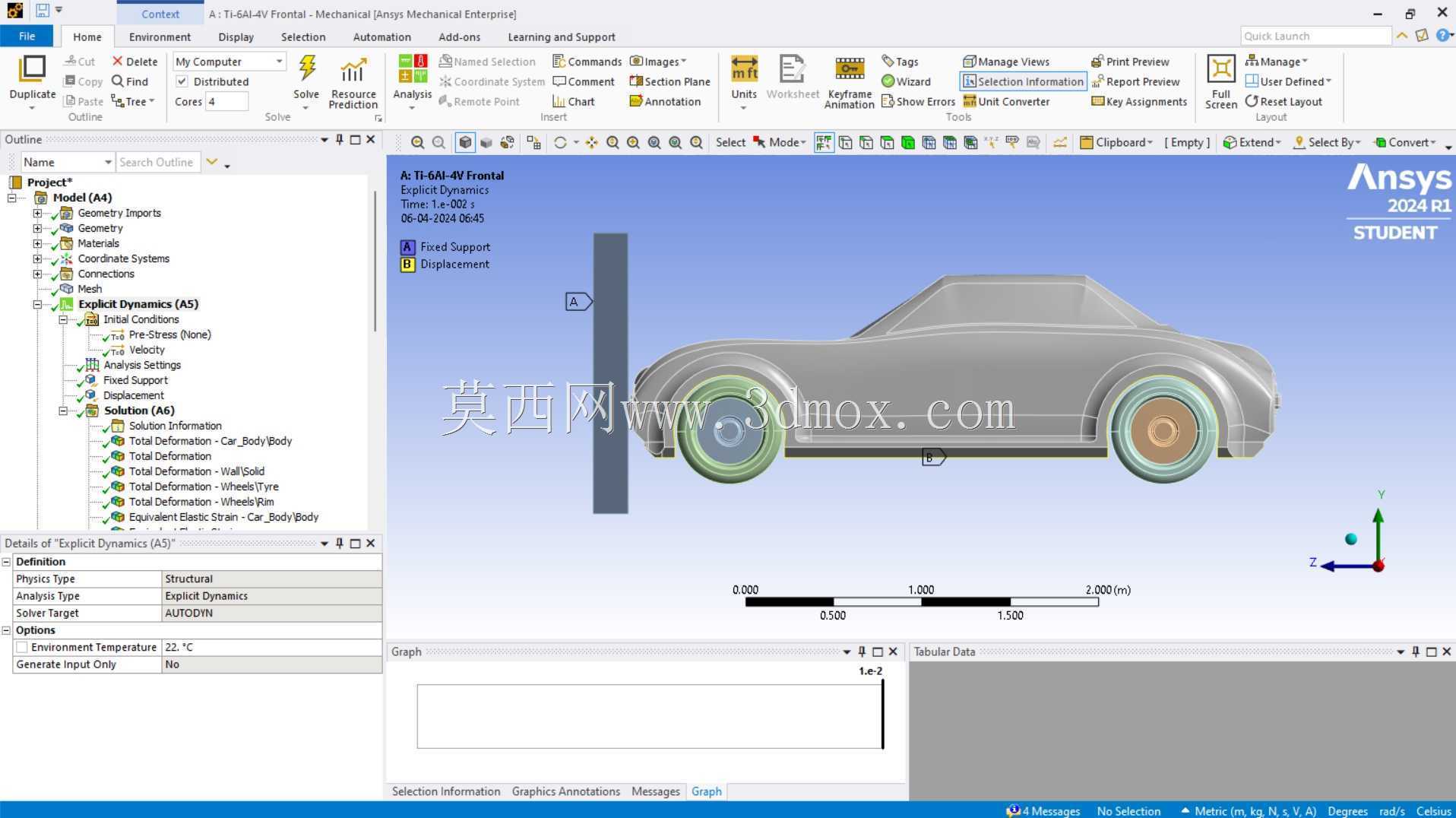Open the Units tool
This screenshot has height=818, width=1456.
coord(744,78)
